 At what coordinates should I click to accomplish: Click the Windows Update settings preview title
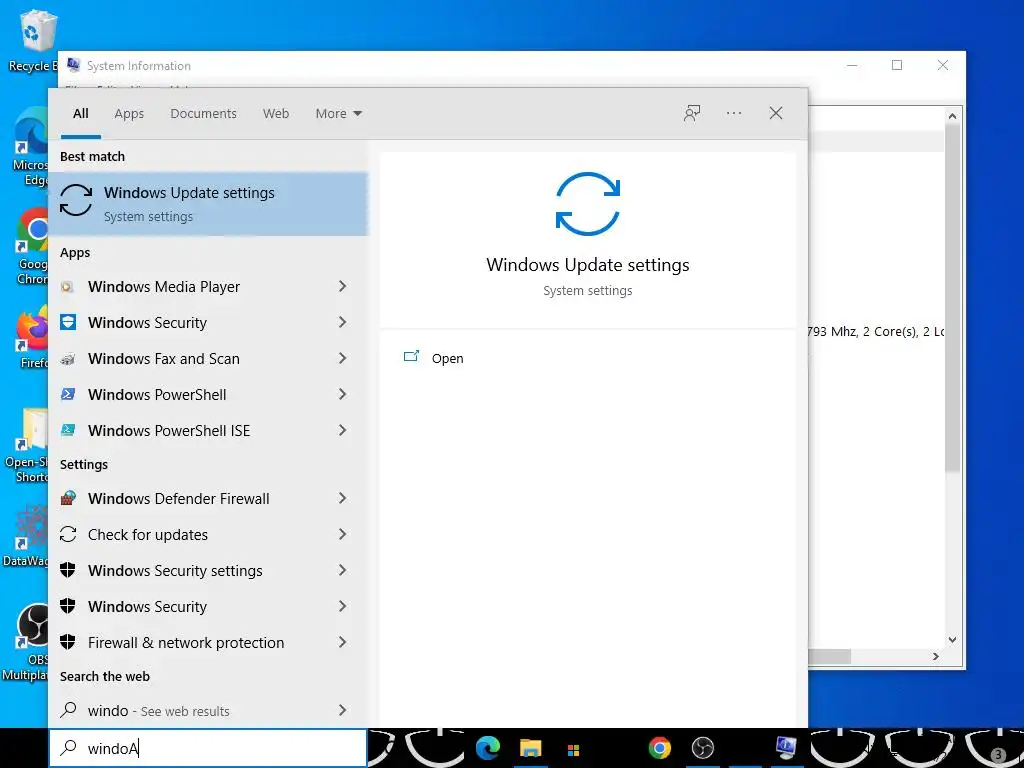point(588,264)
